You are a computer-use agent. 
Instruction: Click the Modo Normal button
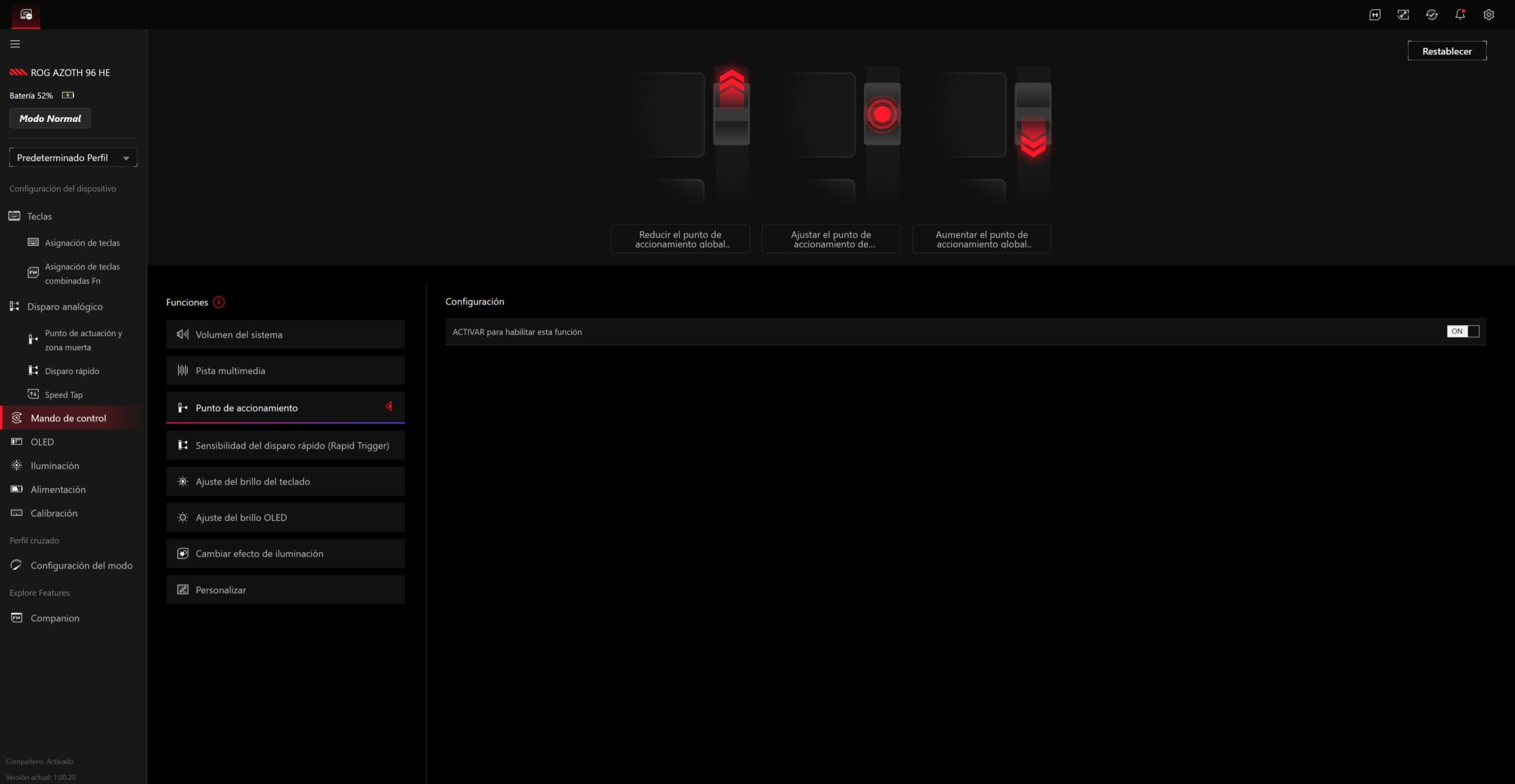(x=50, y=118)
